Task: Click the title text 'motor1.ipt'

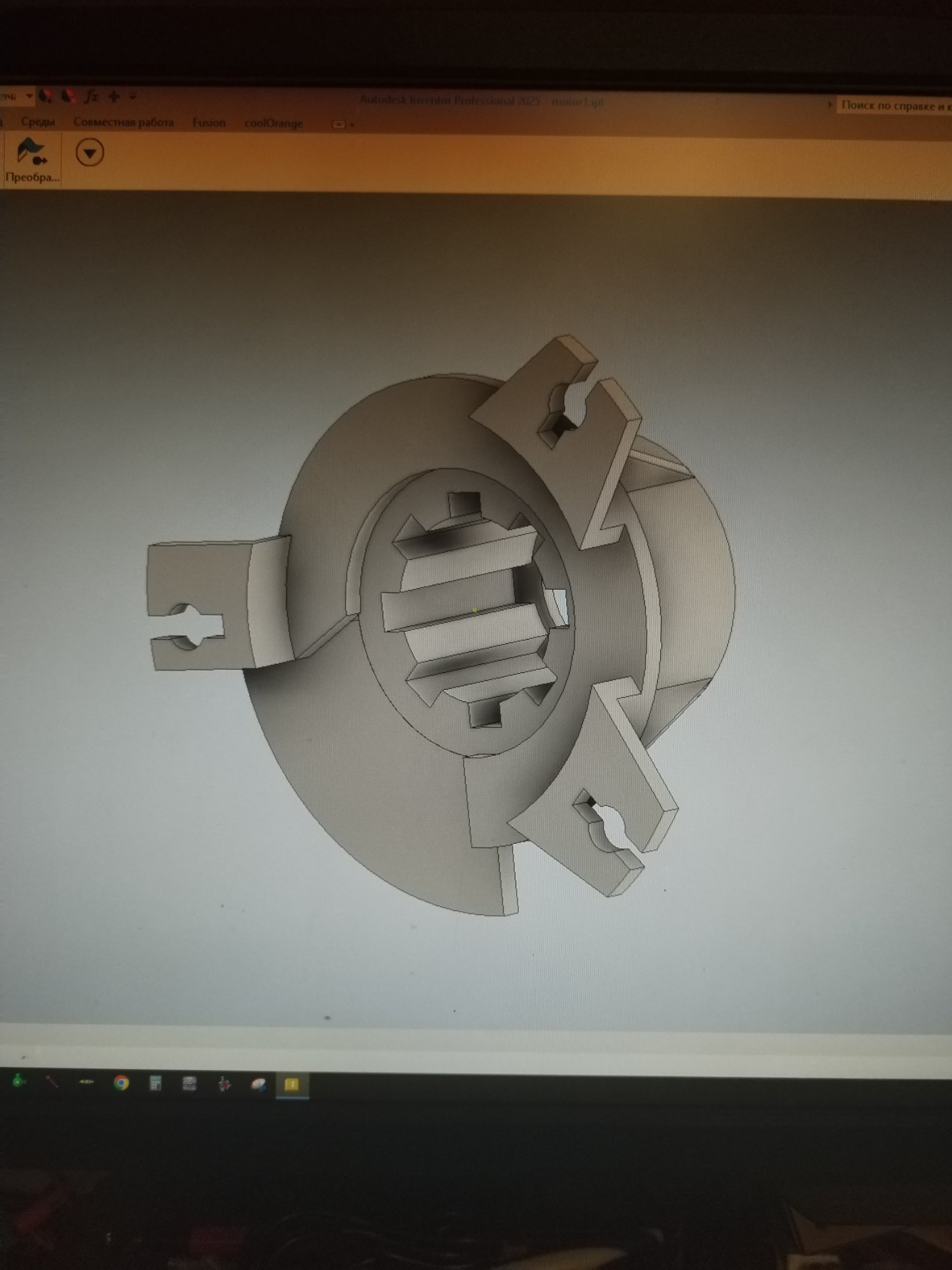Action: (x=577, y=101)
